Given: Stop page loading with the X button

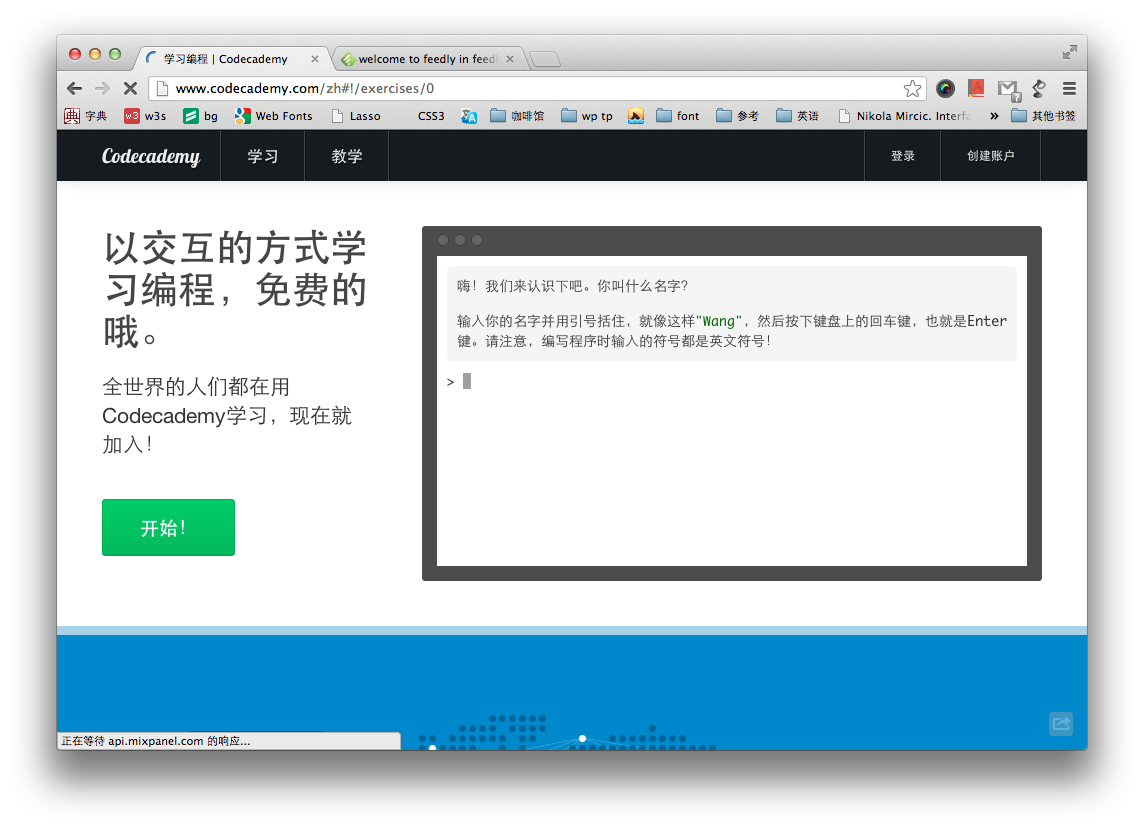Looking at the screenshot, I should point(131,88).
